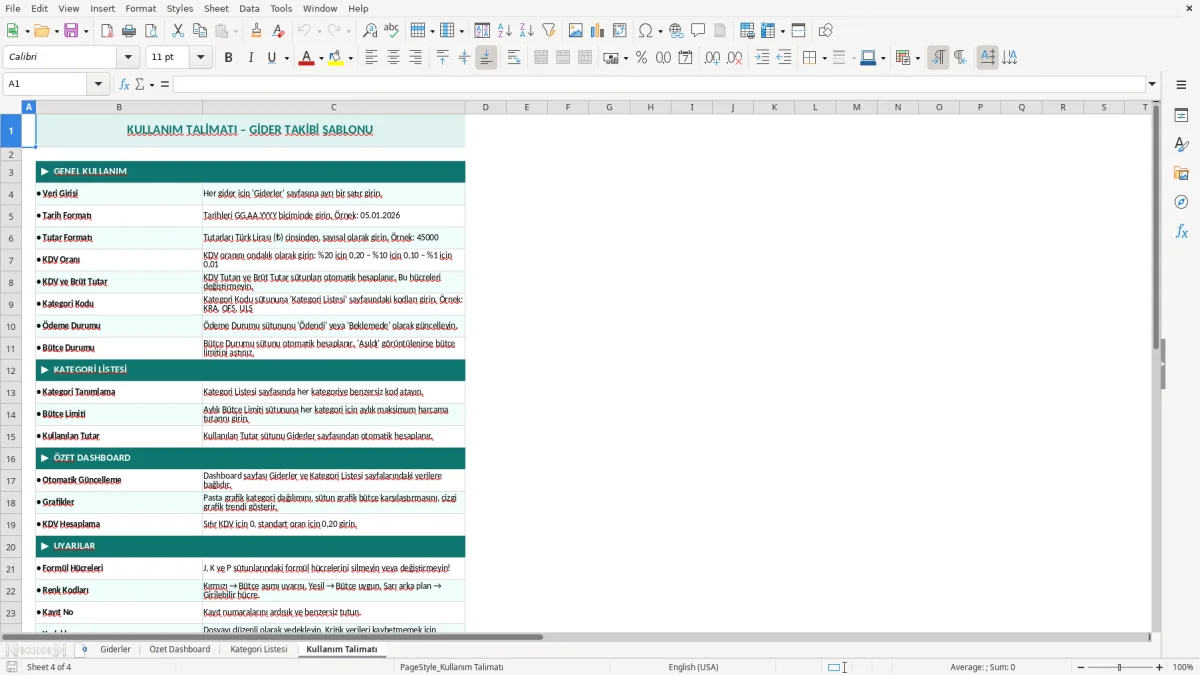Click Increase Indent icon
1200x675 pixels.
pos(762,58)
